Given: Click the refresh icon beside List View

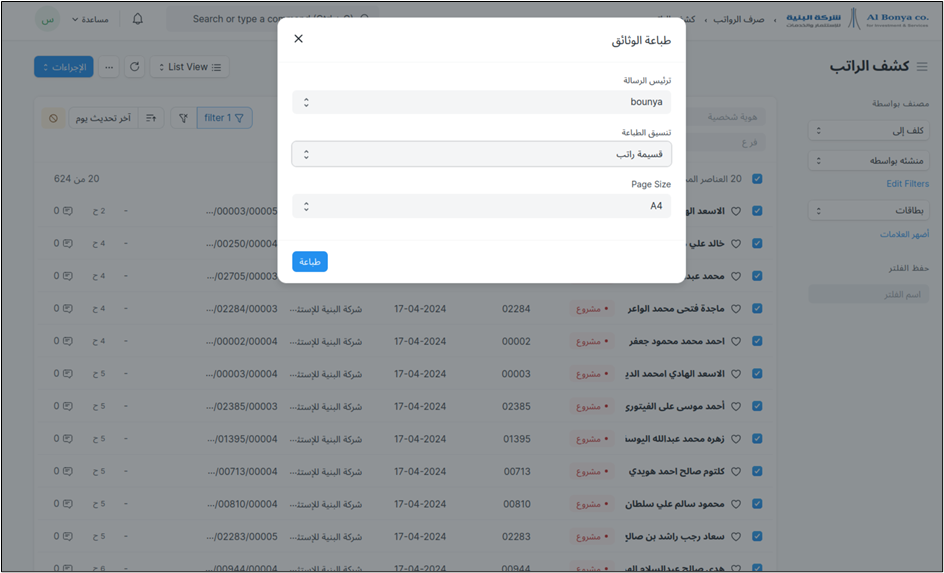Looking at the screenshot, I should (x=135, y=67).
